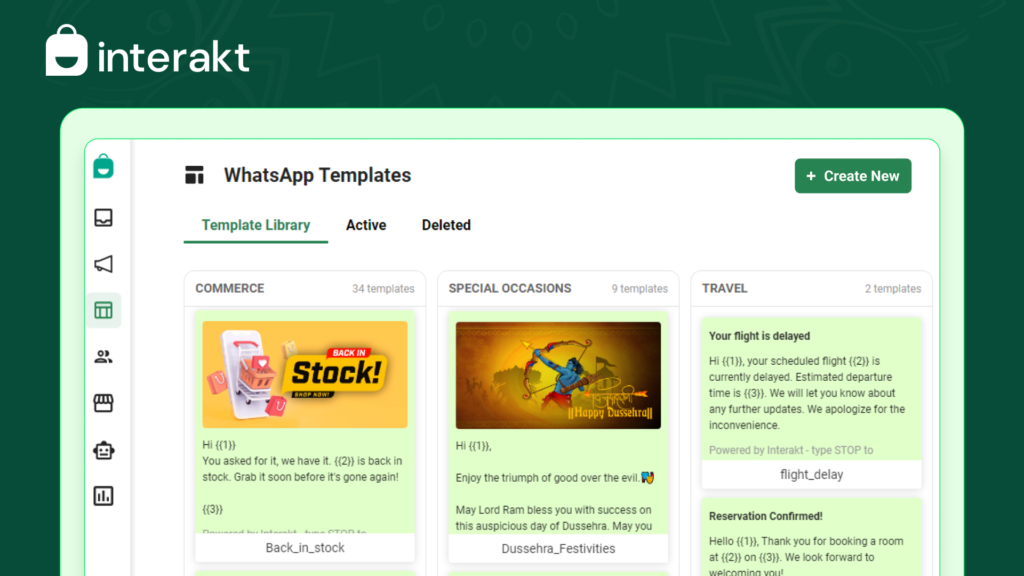Select the Template Library tab

(x=255, y=225)
